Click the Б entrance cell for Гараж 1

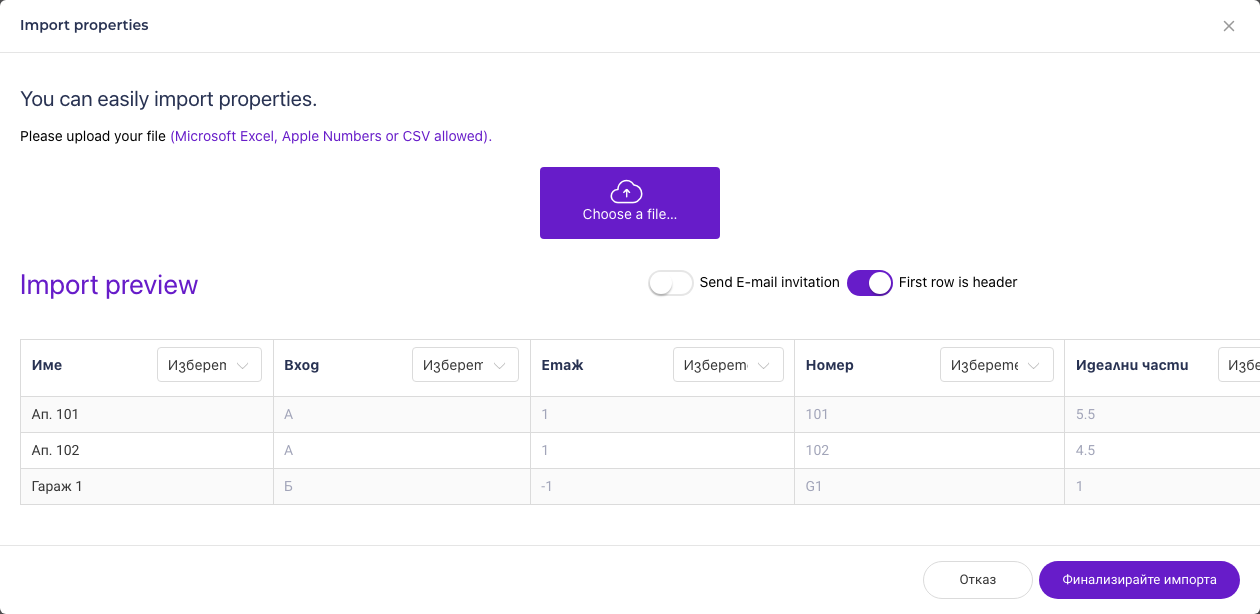coord(402,486)
